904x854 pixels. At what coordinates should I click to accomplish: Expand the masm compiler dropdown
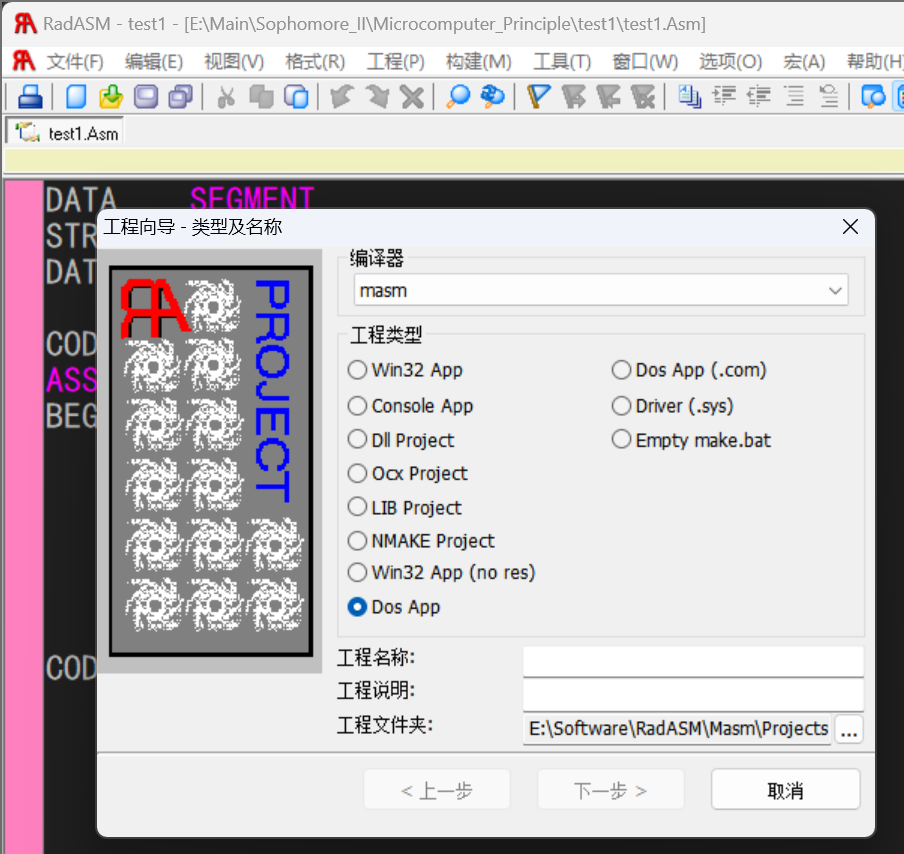(835, 291)
